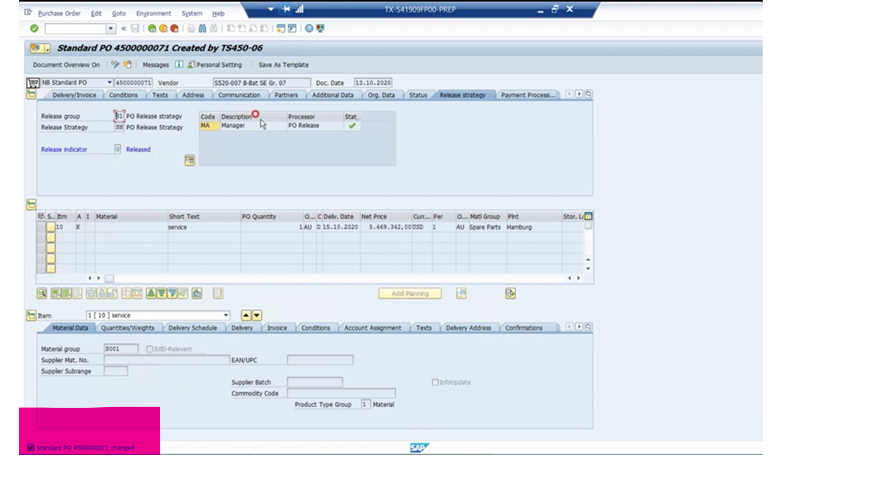Click the Material group input field
This screenshot has width=876, height=483.
click(121, 349)
